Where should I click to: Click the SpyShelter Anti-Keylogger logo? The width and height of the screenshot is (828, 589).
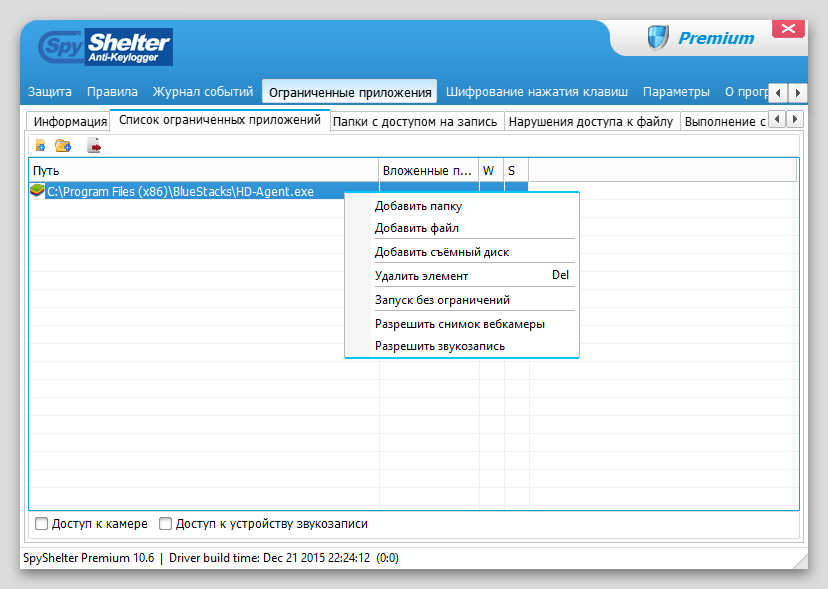pos(106,47)
